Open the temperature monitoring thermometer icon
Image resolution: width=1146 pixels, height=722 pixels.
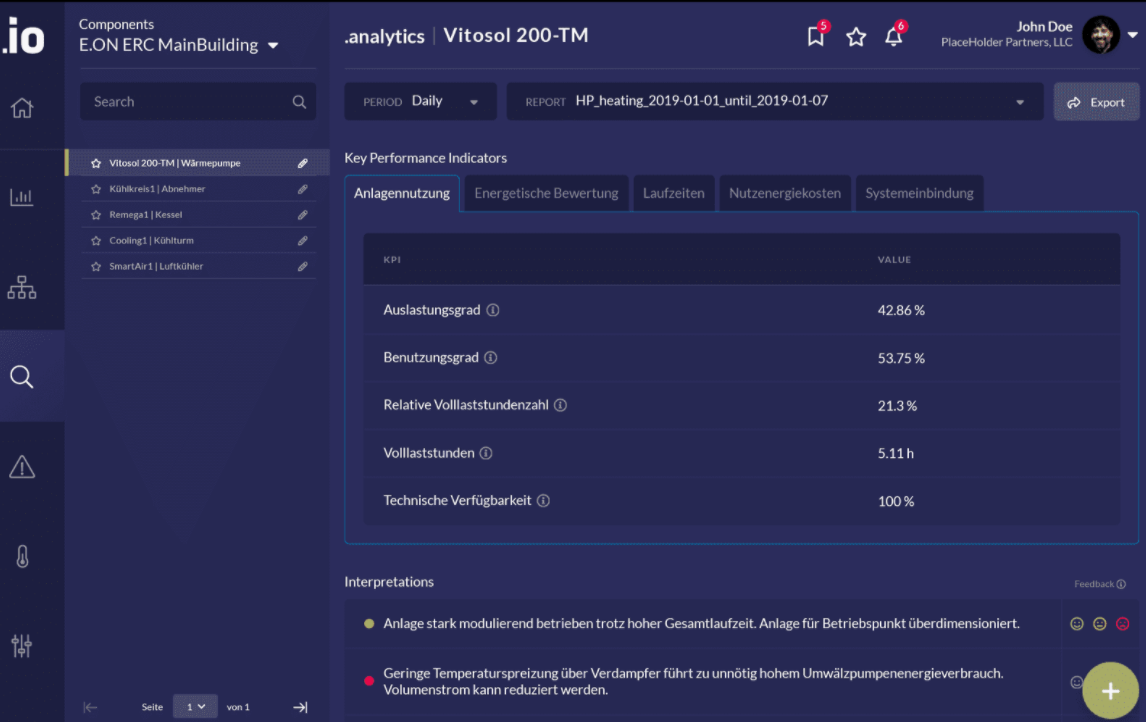(x=21, y=555)
